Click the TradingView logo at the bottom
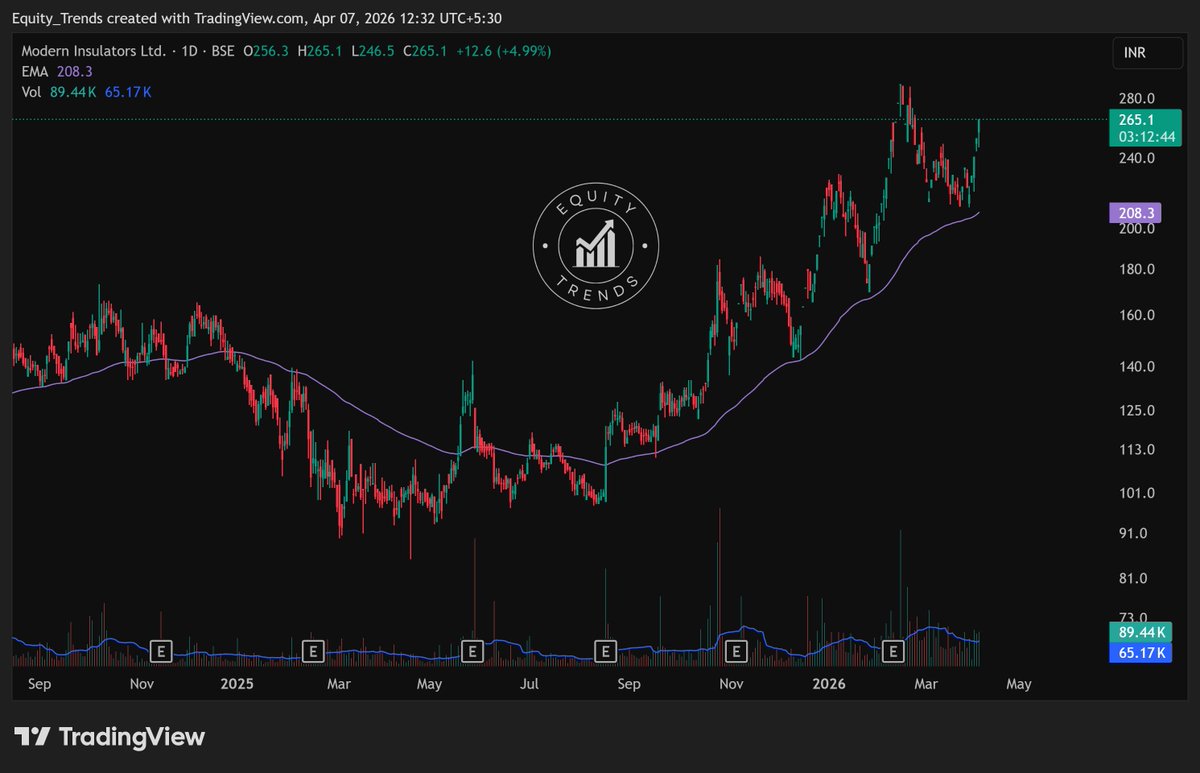Image resolution: width=1200 pixels, height=773 pixels. point(110,738)
